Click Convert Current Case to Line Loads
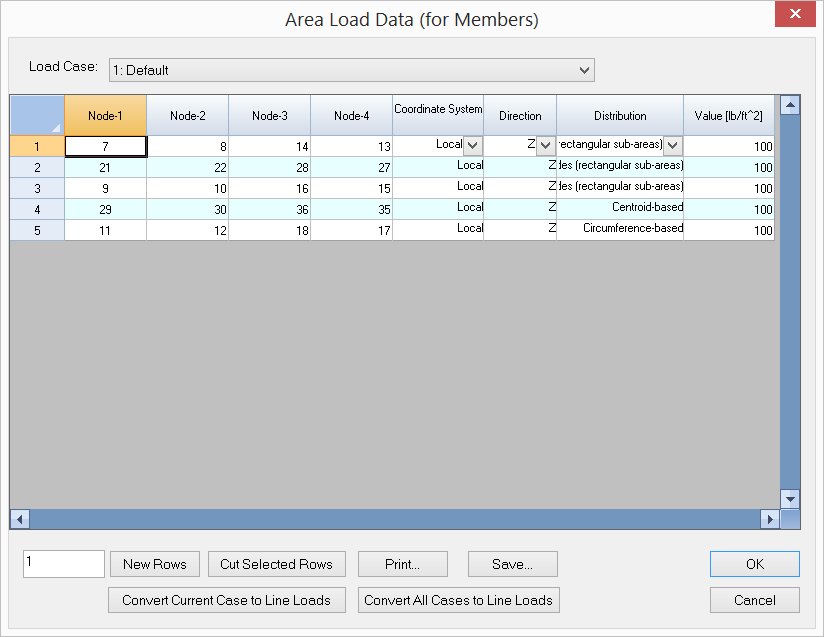Screen dimensions: 824x637 point(226,600)
